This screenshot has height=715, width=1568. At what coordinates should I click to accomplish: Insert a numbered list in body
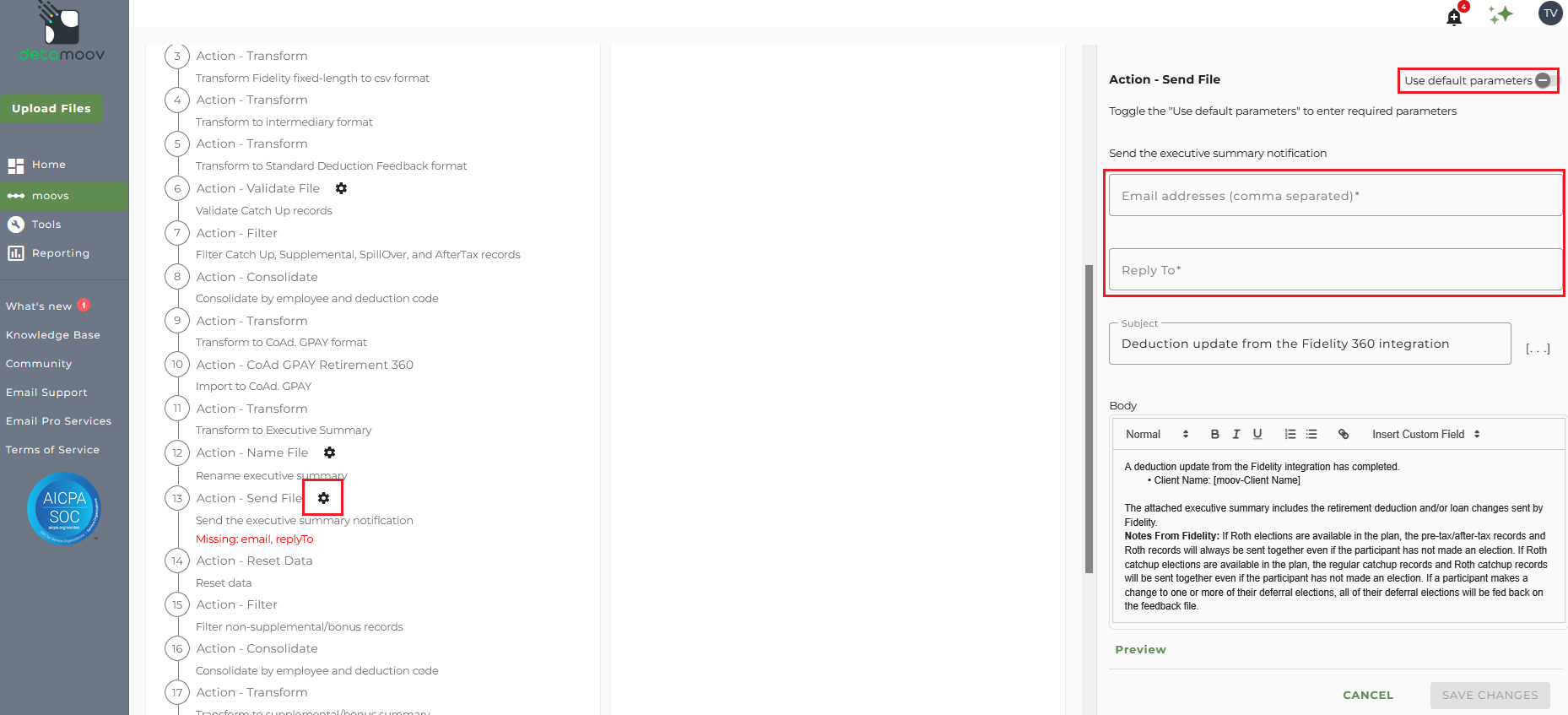point(1290,434)
